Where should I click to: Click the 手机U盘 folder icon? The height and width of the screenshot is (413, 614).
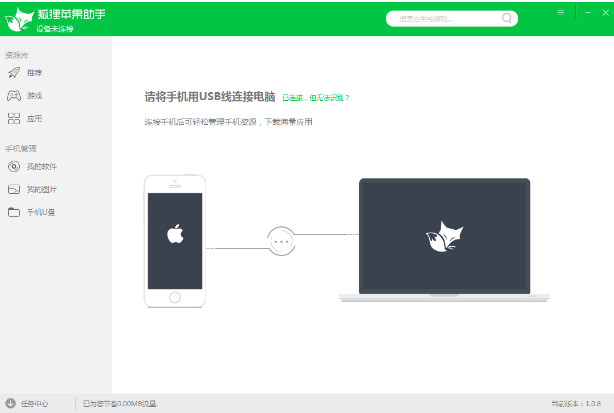coord(14,212)
